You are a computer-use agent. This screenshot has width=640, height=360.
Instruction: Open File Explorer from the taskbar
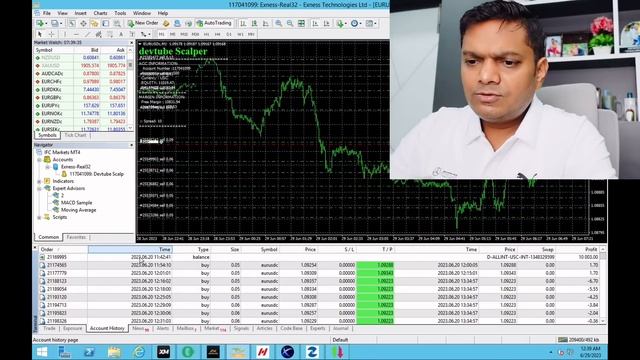point(114,352)
